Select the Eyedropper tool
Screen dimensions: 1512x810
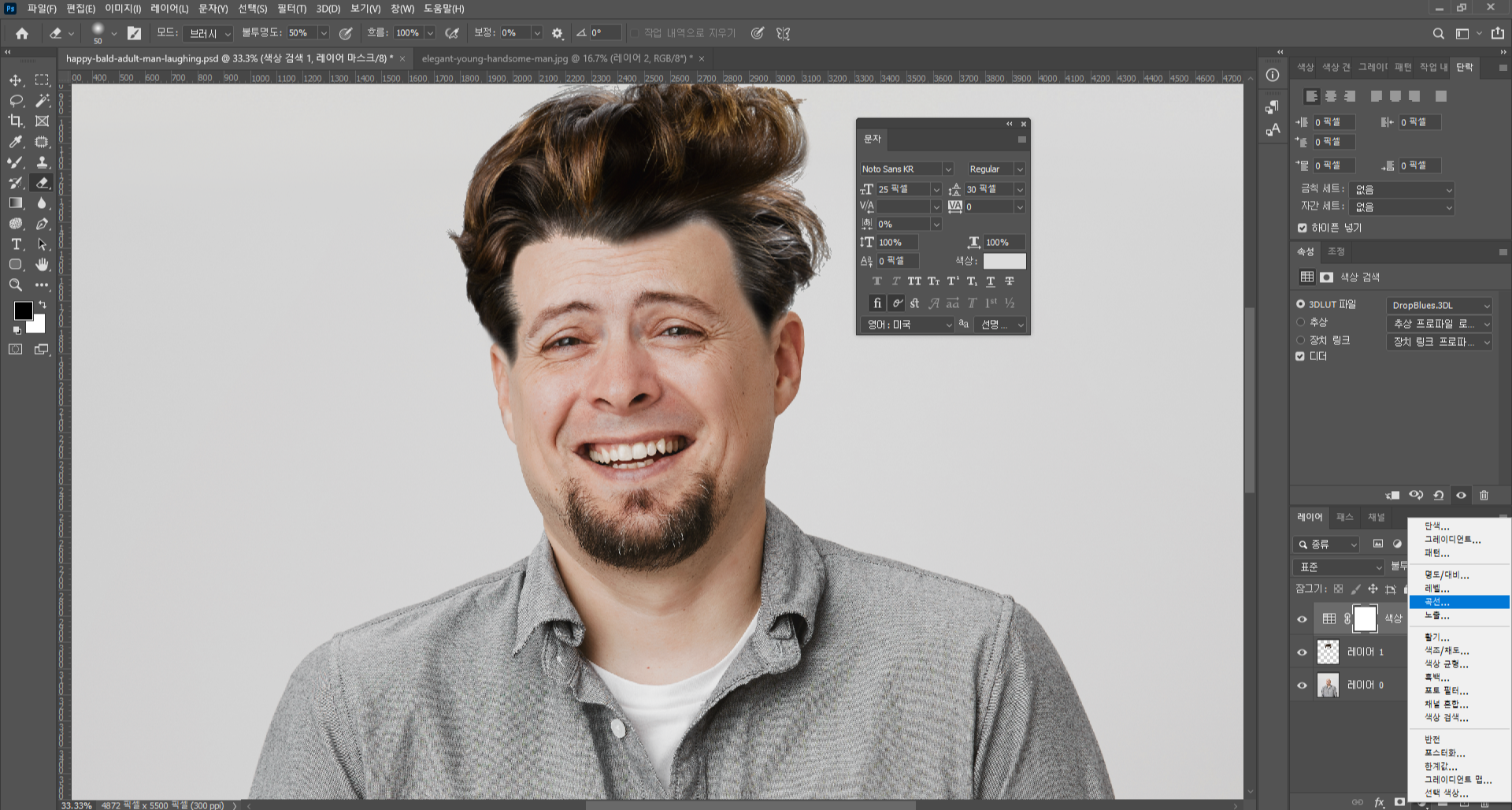tap(16, 142)
